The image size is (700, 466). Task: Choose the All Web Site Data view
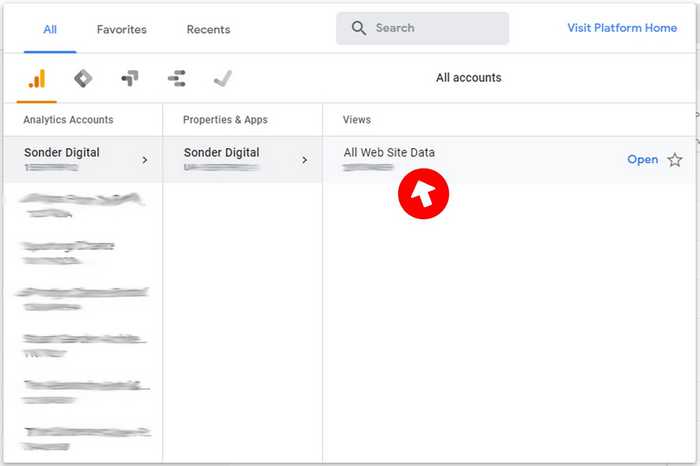[x=389, y=153]
